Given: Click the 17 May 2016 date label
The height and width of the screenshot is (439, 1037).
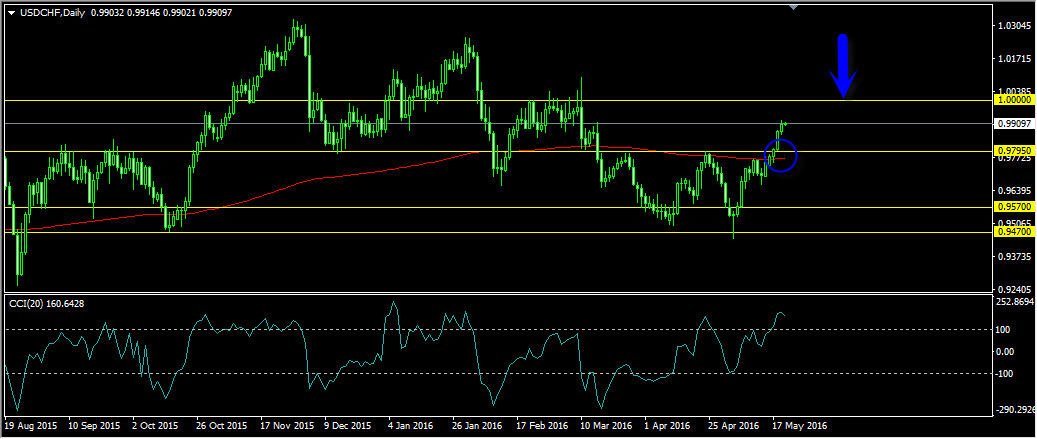Looking at the screenshot, I should [799, 426].
